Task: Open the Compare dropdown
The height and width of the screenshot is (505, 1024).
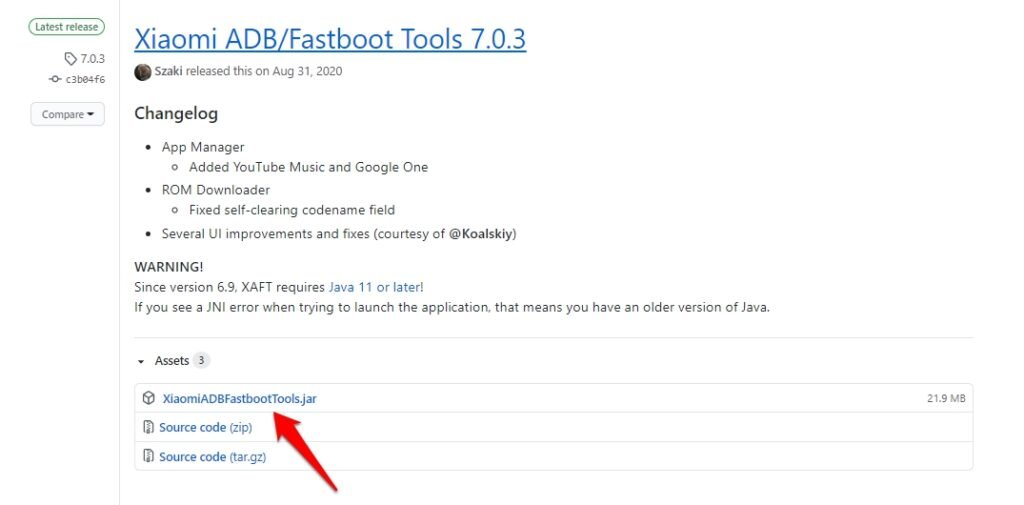Action: (67, 114)
